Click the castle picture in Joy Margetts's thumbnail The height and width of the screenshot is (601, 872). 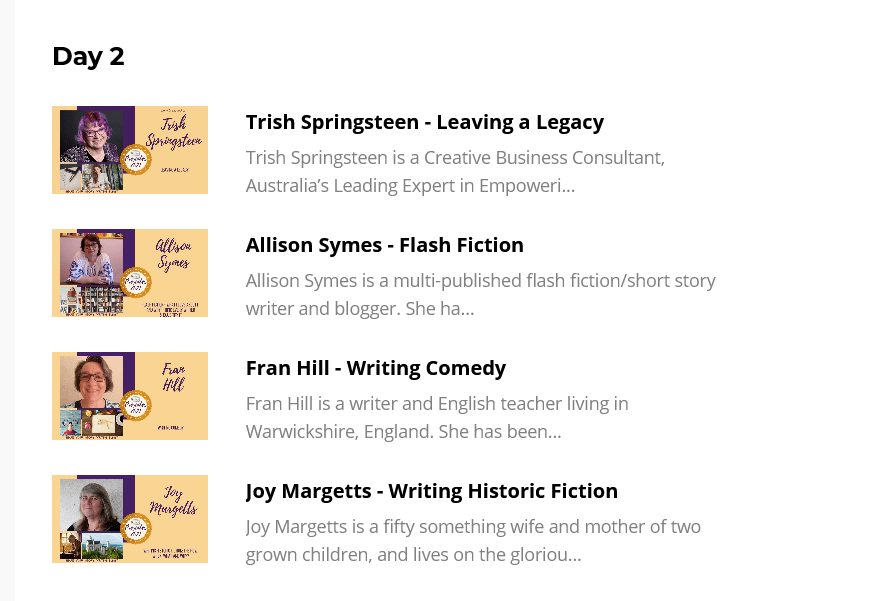point(102,547)
